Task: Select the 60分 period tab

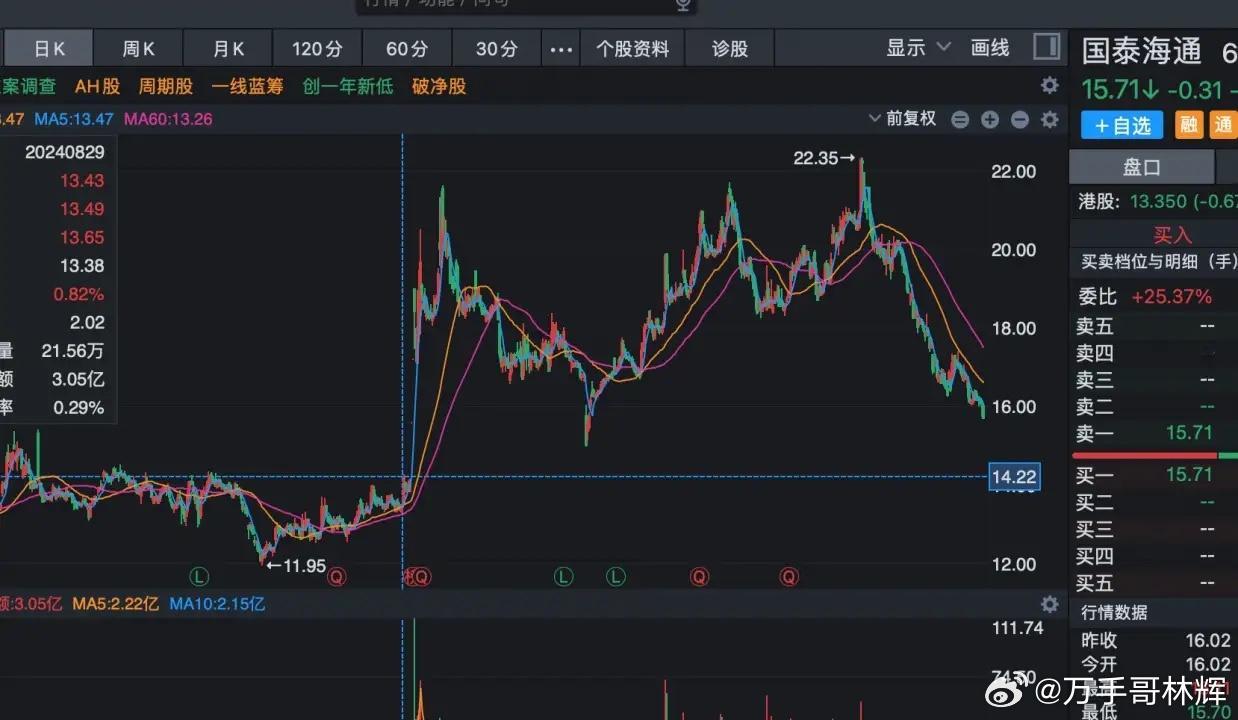Action: (x=407, y=48)
